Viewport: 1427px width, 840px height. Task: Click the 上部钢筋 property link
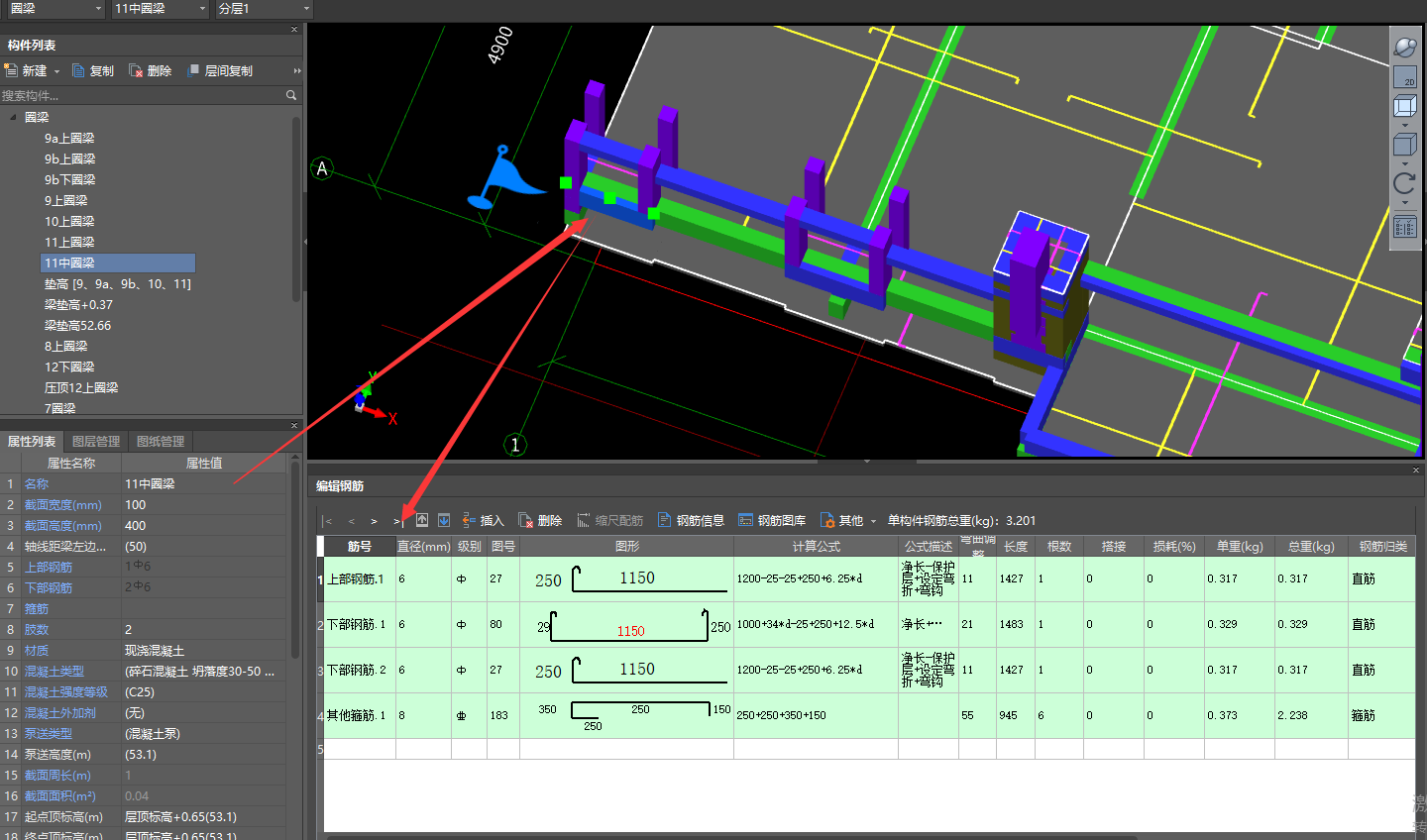49,568
